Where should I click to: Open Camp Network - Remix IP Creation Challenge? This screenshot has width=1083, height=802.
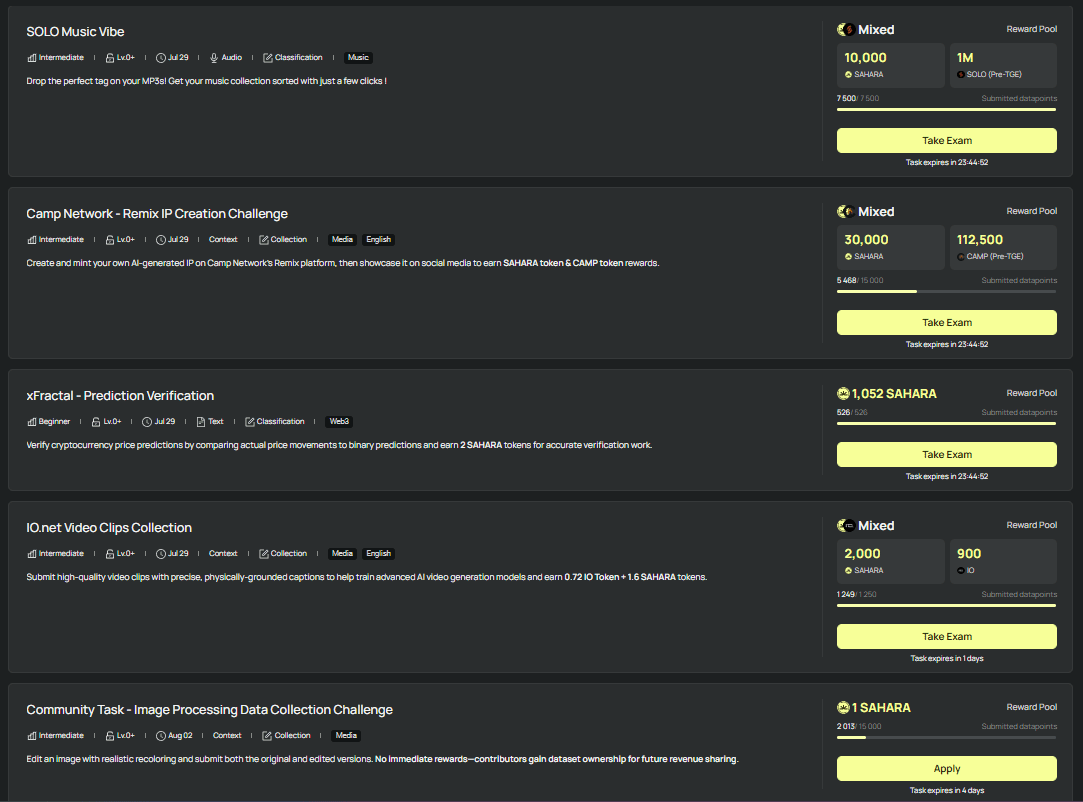[x=157, y=214]
